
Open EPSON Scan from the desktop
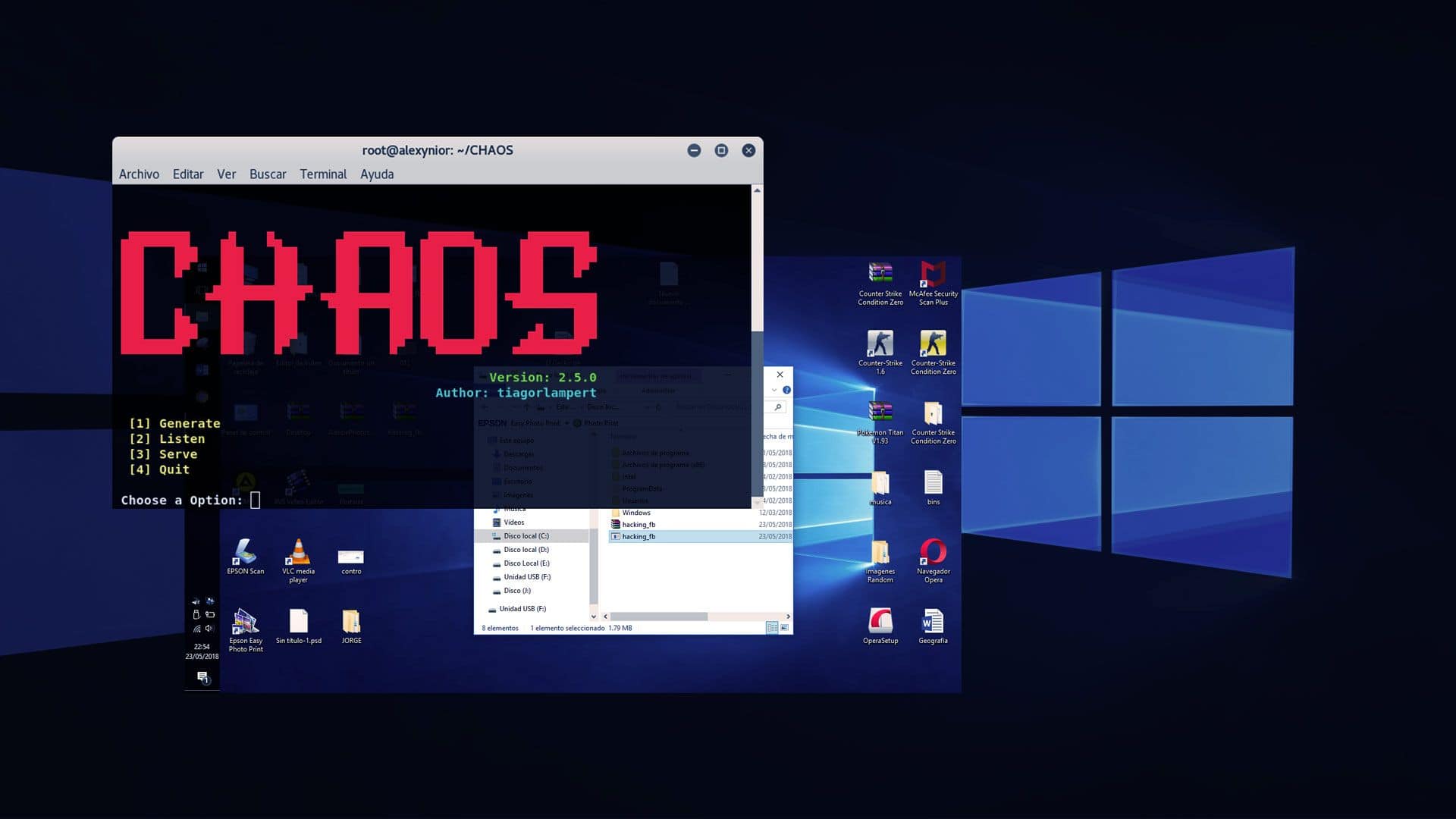pos(244,550)
